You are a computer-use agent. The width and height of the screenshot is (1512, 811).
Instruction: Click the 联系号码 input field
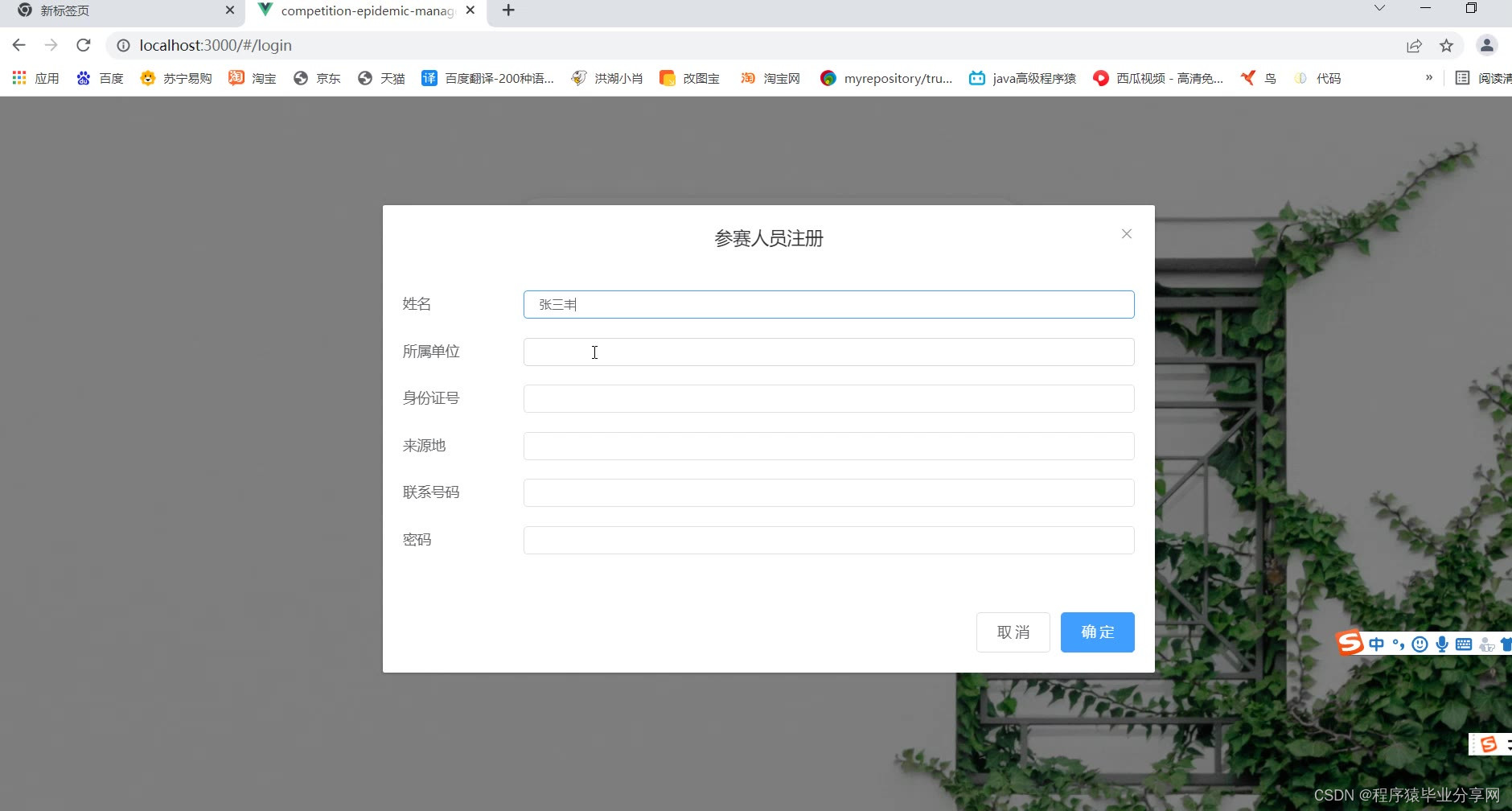click(x=828, y=492)
